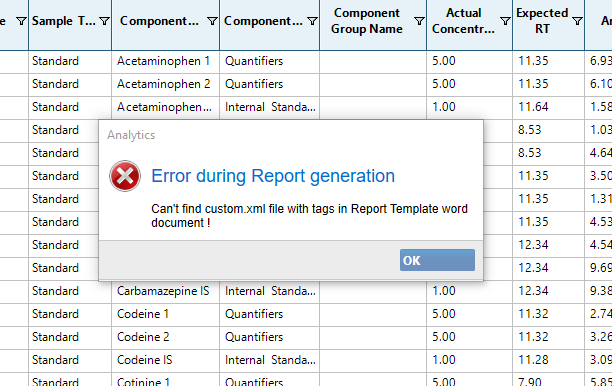Select the Codeine IS component cell
Image resolution: width=612 pixels, height=386 pixels.
165,360
